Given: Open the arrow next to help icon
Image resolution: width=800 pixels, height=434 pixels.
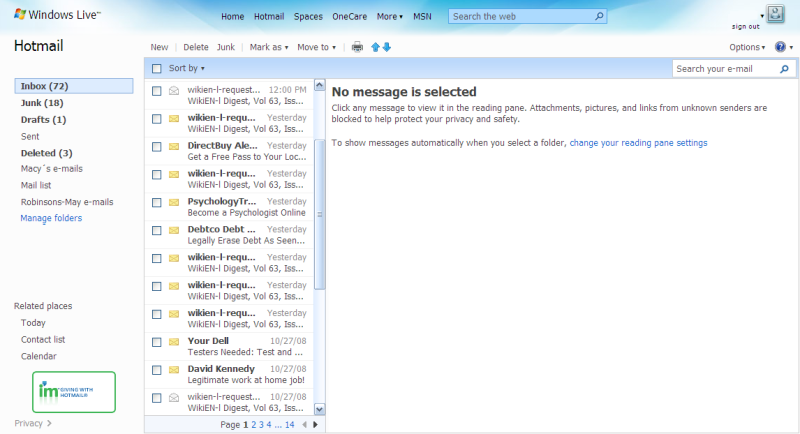Looking at the screenshot, I should pyautogui.click(x=791, y=47).
